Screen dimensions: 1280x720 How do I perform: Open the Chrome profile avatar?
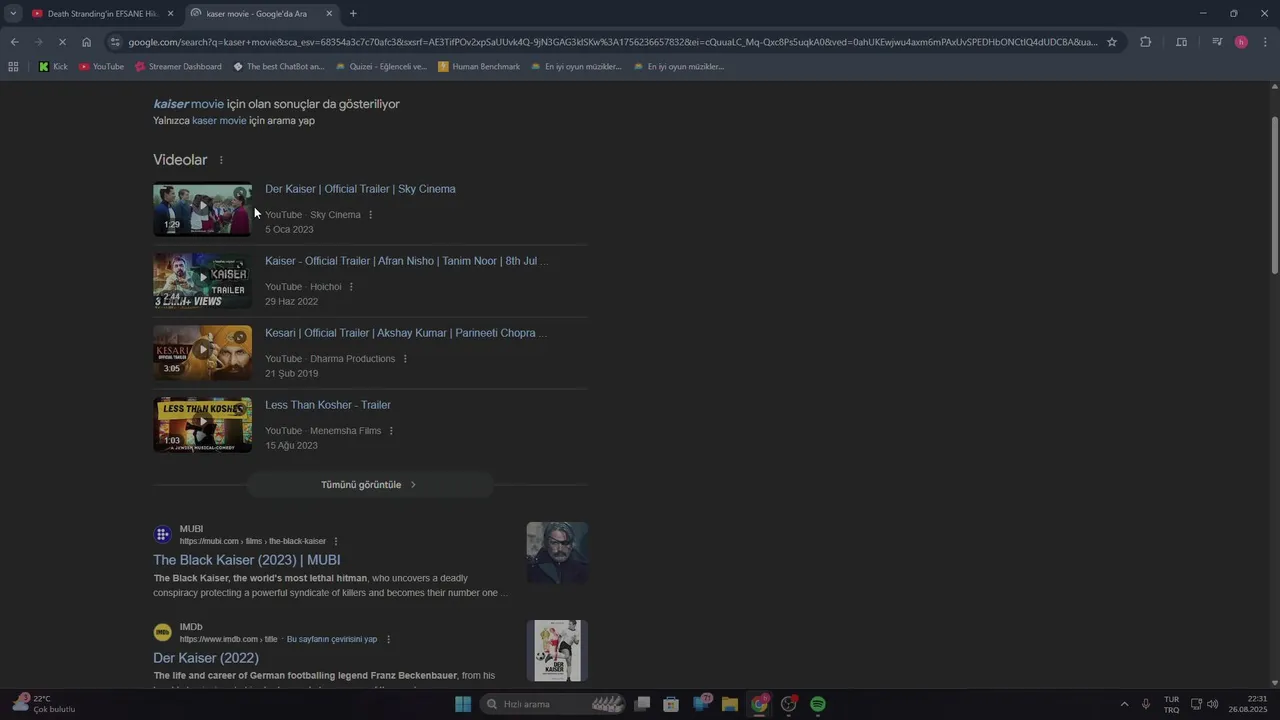(x=1241, y=42)
